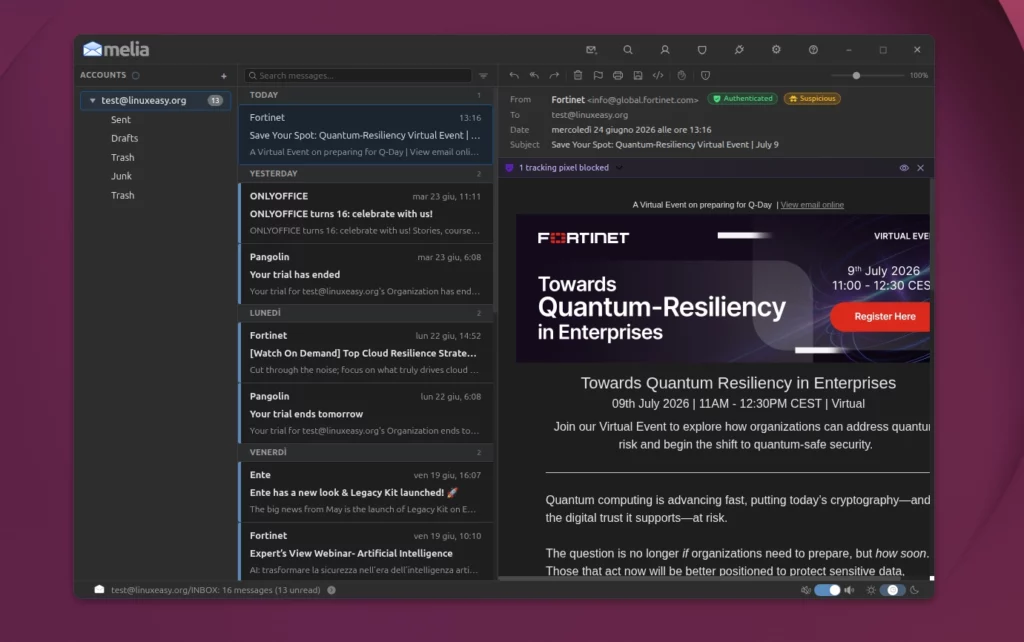Click the reply-all double arrow icon
Viewport: 1024px width, 642px height.
point(534,75)
